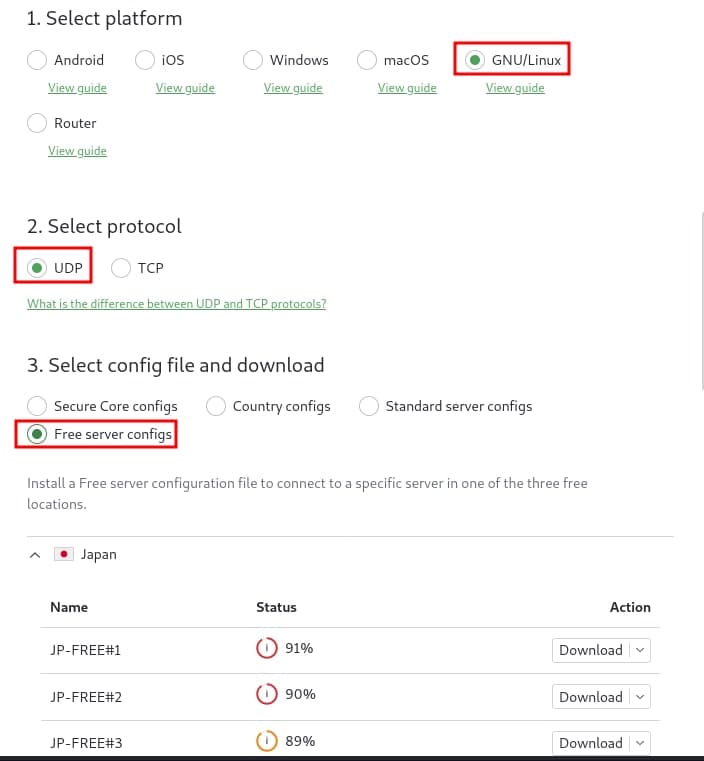The image size is (704, 761).
Task: Open View guide link under GNU/Linux
Action: pos(515,88)
